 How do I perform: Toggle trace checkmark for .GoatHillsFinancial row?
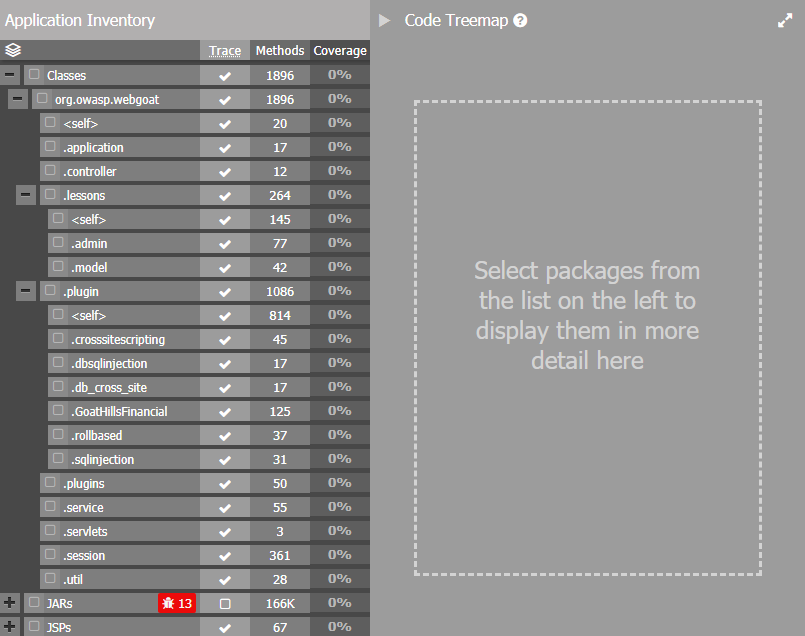point(225,411)
